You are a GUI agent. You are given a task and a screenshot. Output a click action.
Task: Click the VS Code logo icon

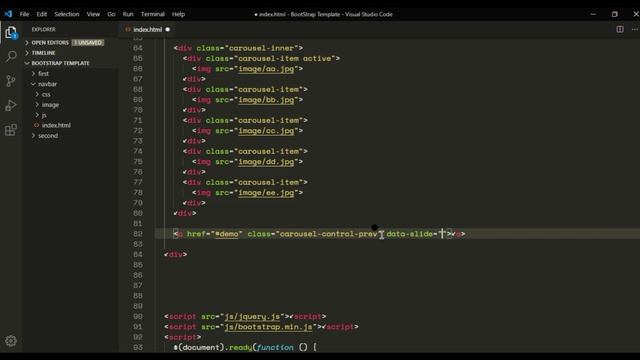[8, 14]
